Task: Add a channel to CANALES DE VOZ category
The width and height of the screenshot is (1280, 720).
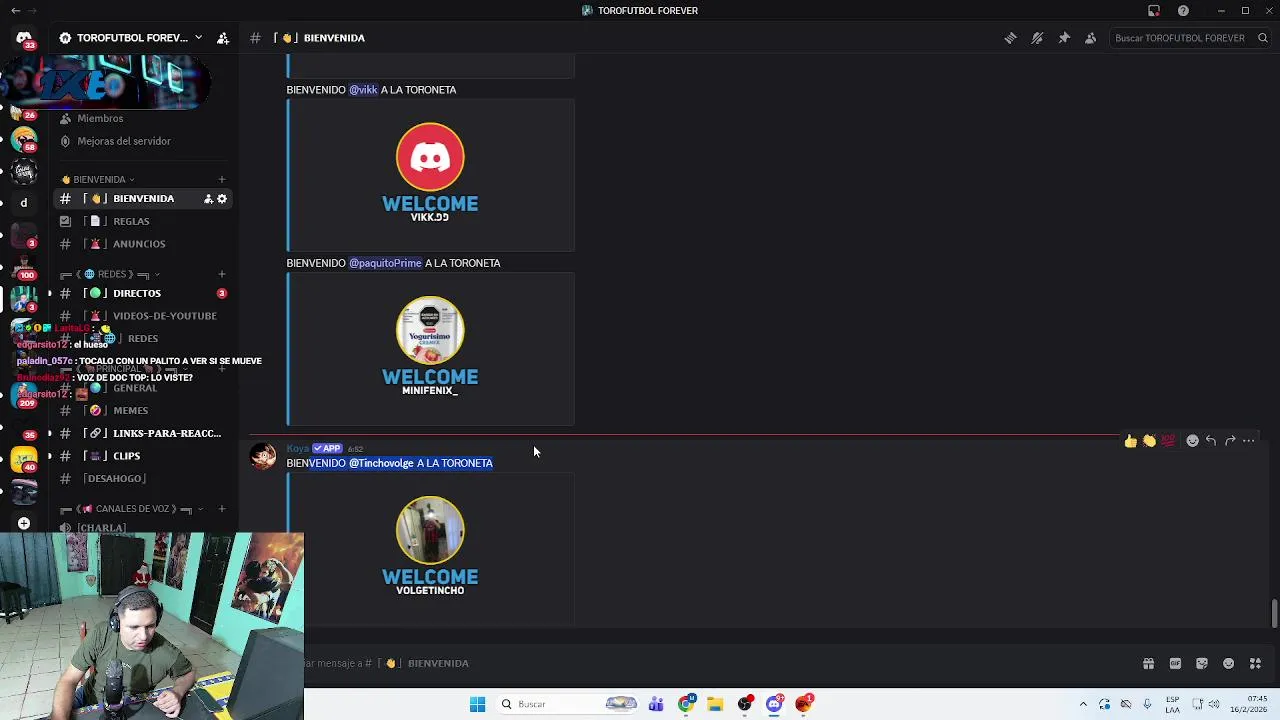Action: (x=222, y=509)
